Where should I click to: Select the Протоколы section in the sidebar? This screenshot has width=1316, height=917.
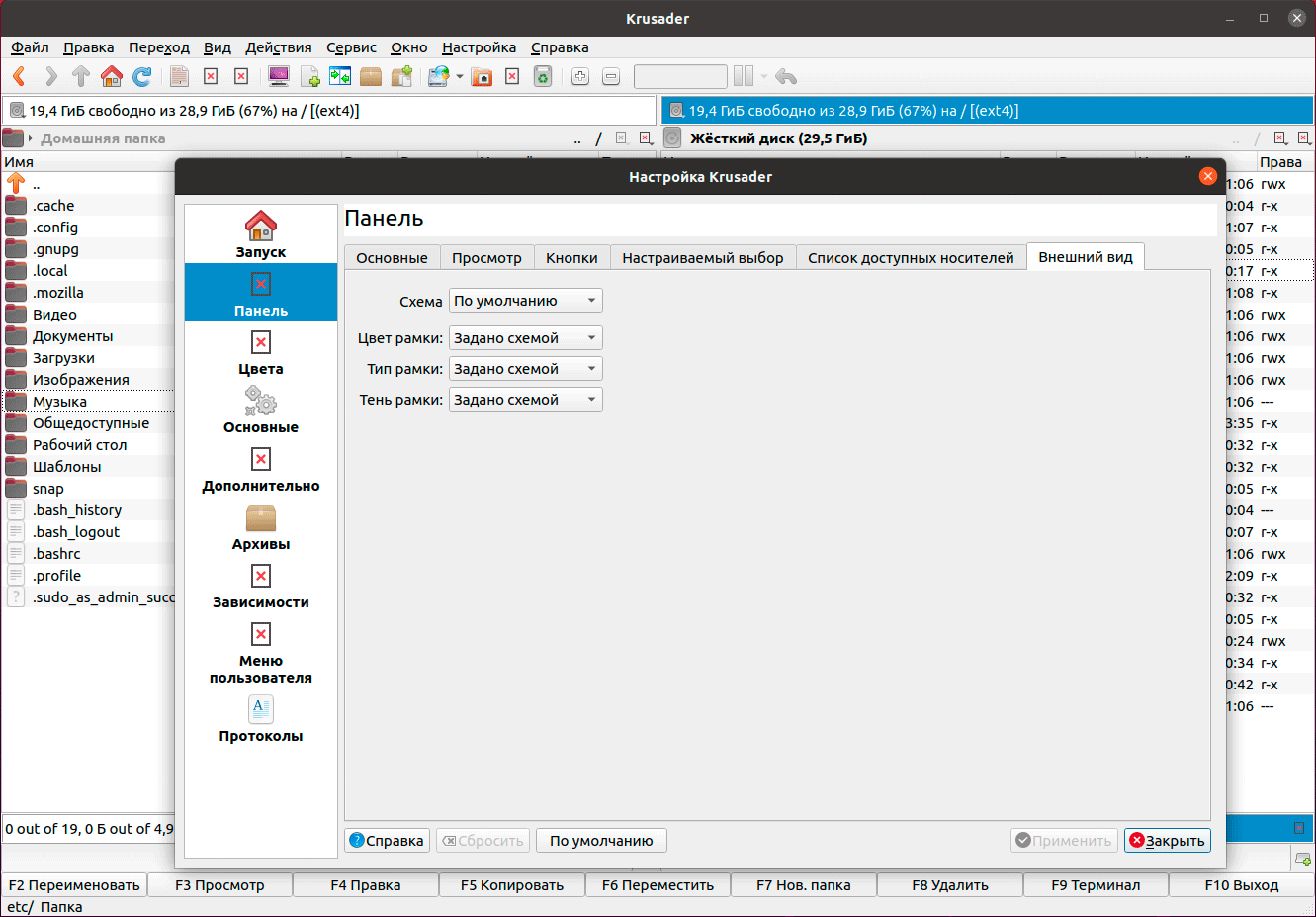pyautogui.click(x=261, y=719)
